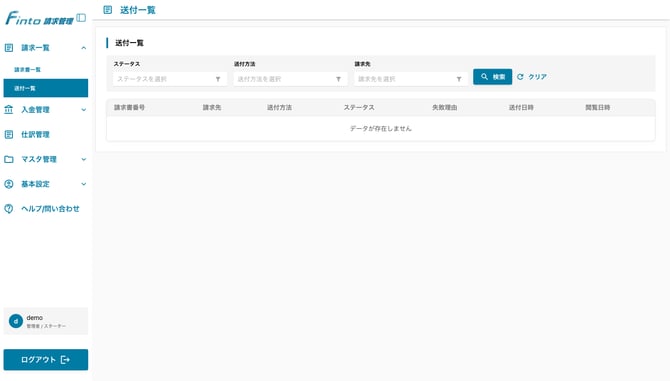
Task: Click the 失敗理由 column header
Action: click(444, 108)
